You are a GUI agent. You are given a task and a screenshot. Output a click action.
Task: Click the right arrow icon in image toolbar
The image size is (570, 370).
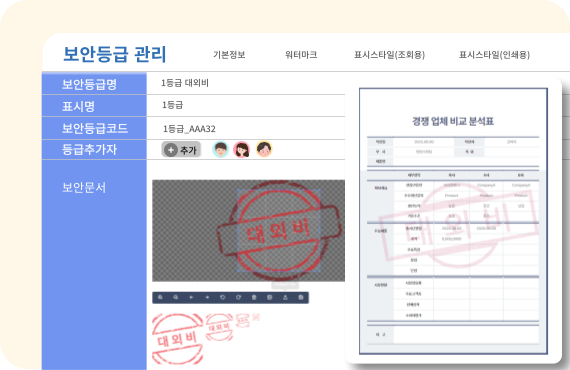(207, 297)
